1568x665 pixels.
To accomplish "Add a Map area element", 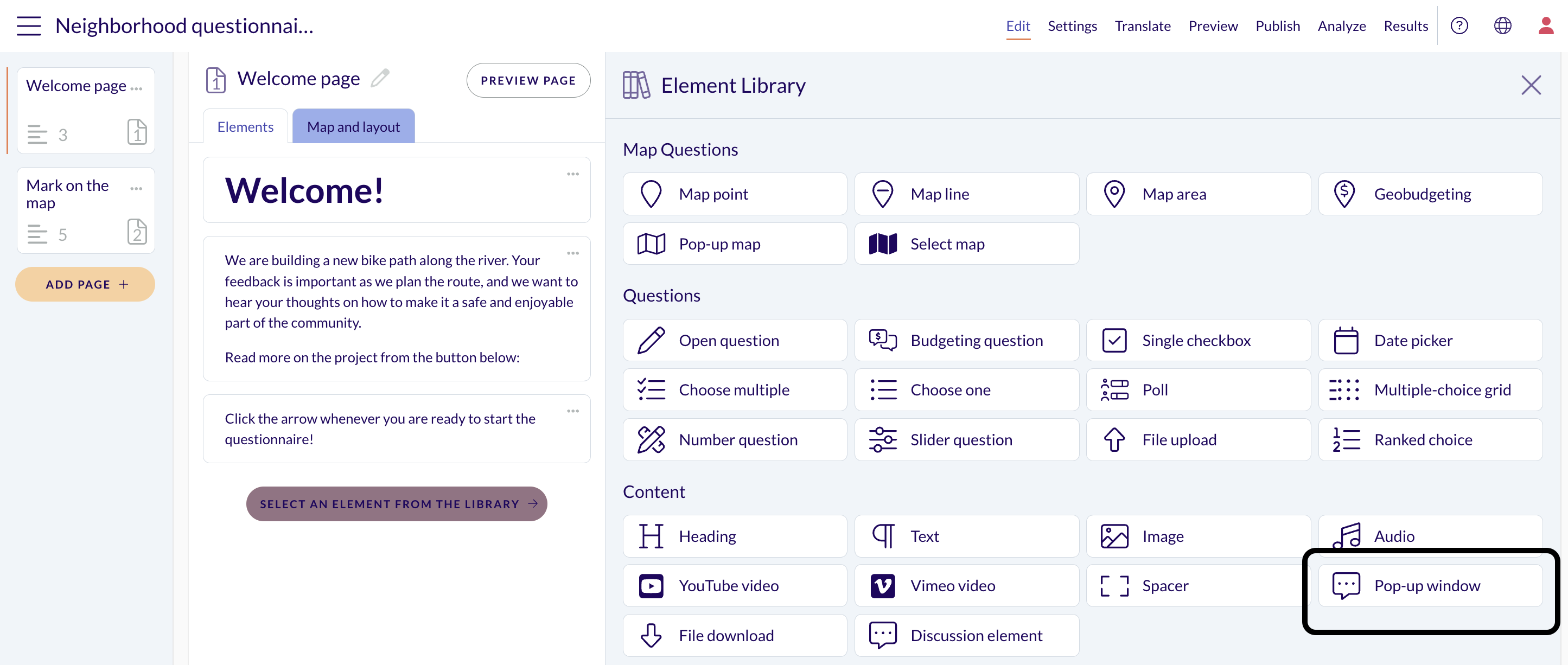I will click(1198, 194).
